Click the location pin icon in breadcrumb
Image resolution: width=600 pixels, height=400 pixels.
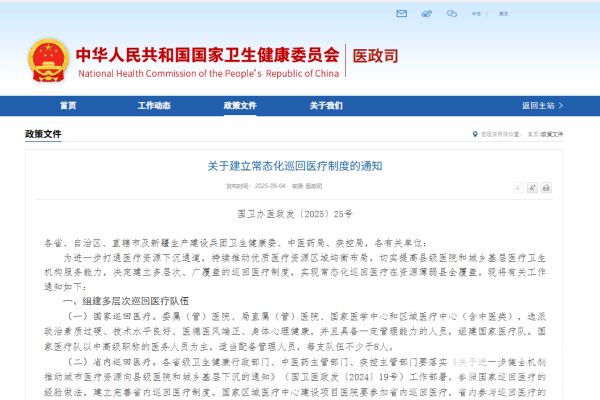[x=473, y=133]
